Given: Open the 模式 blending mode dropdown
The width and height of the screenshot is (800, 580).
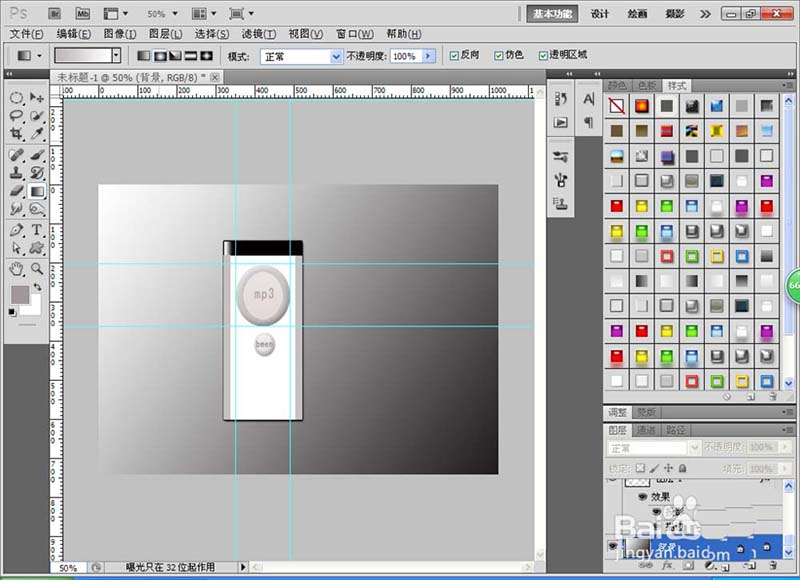Looking at the screenshot, I should [x=301, y=57].
